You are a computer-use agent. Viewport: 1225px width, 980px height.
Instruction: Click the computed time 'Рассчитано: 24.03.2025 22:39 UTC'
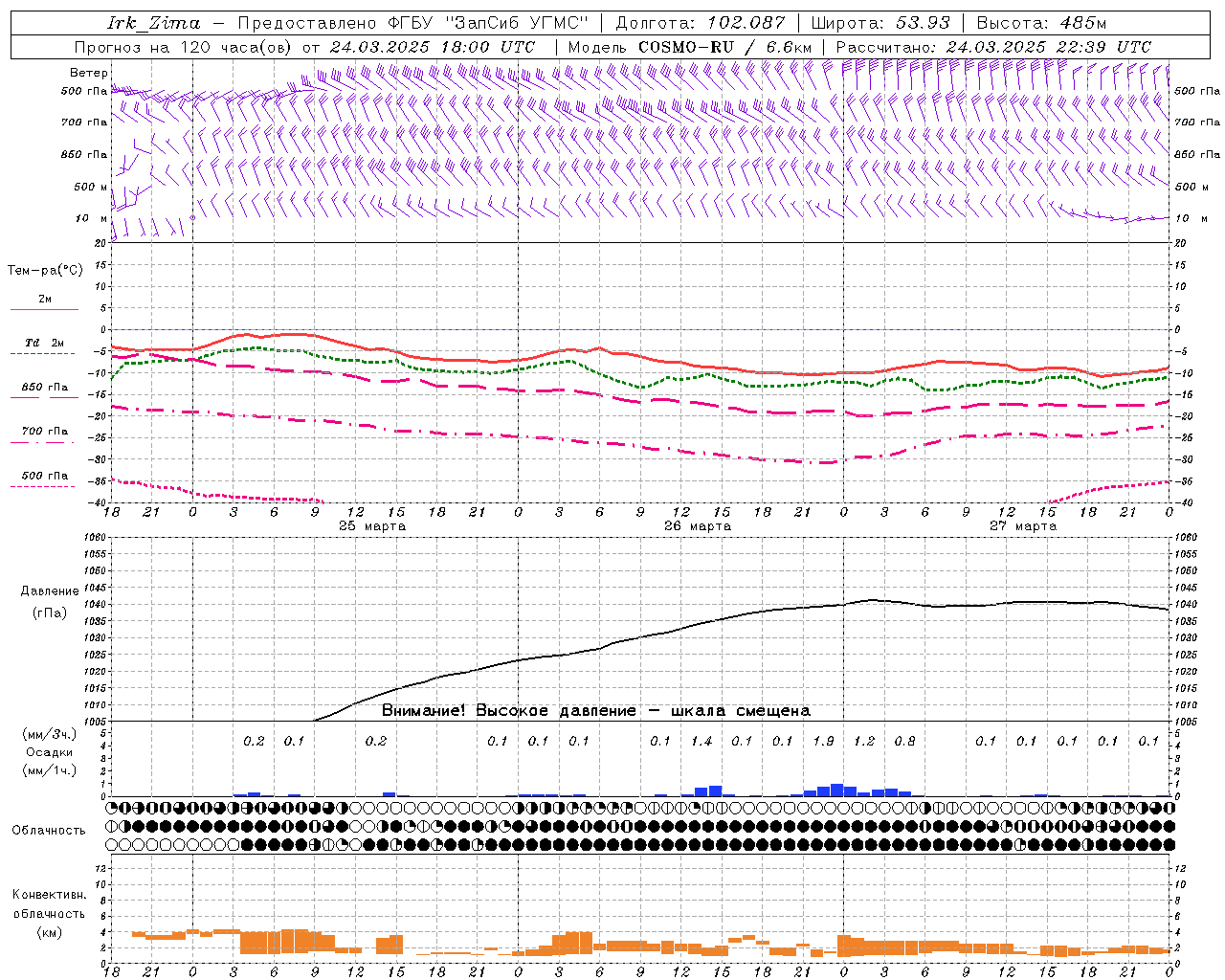(993, 47)
